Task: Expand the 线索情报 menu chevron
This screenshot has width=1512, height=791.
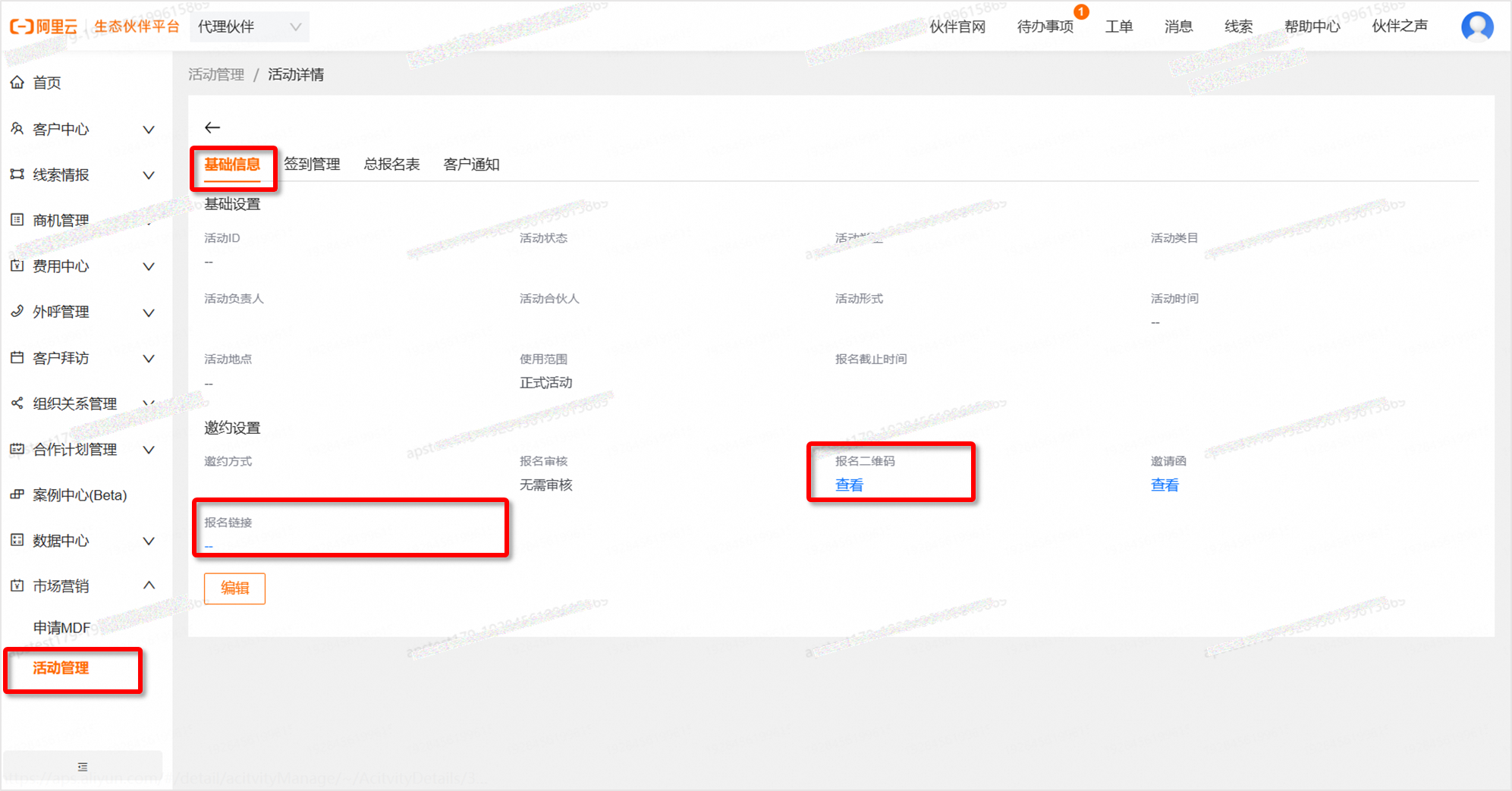Action: (x=149, y=175)
